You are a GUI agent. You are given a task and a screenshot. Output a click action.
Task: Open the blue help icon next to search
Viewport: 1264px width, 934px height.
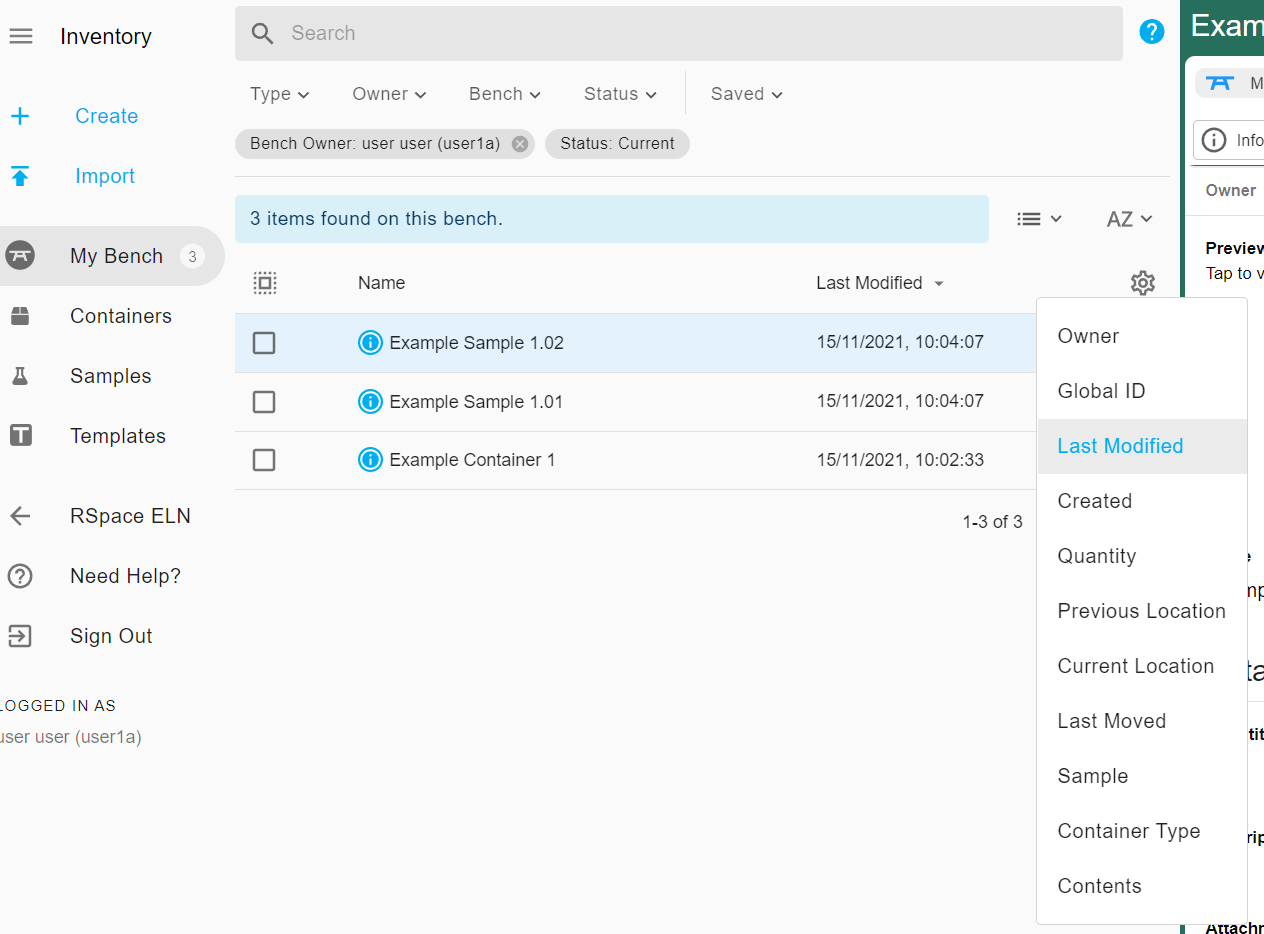(1152, 32)
